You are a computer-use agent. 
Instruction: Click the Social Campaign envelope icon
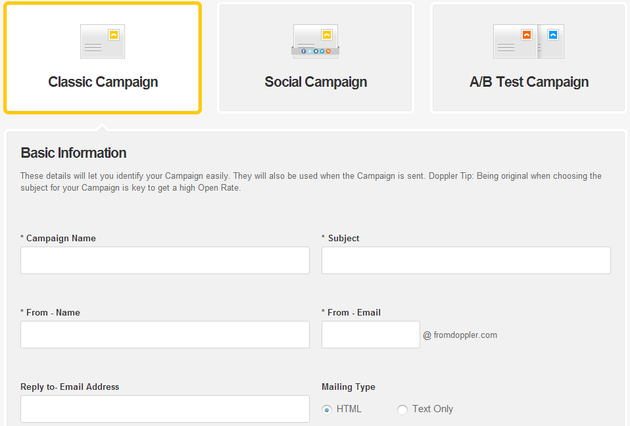tap(315, 41)
